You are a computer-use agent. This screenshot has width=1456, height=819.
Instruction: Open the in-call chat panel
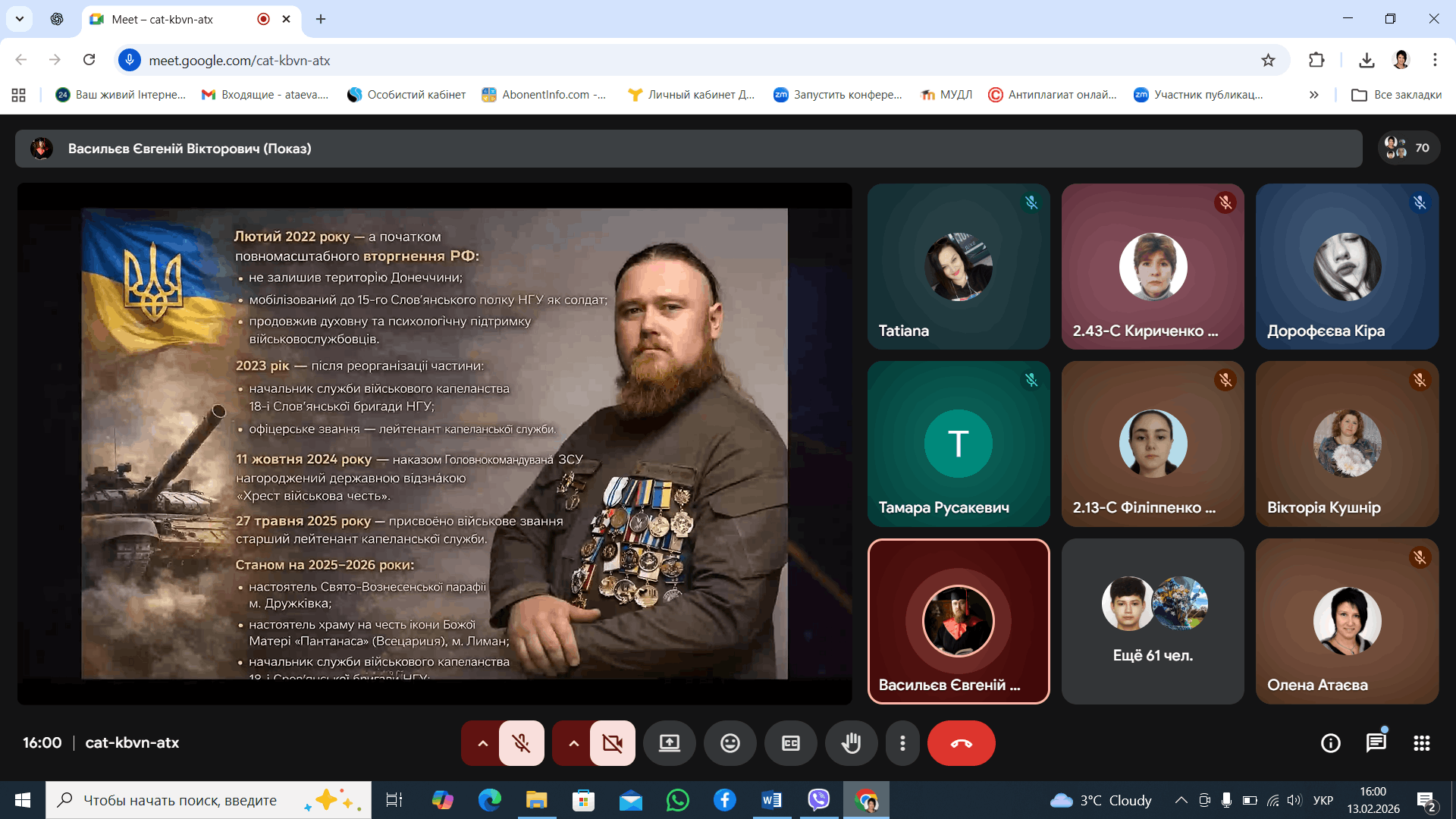(1376, 743)
